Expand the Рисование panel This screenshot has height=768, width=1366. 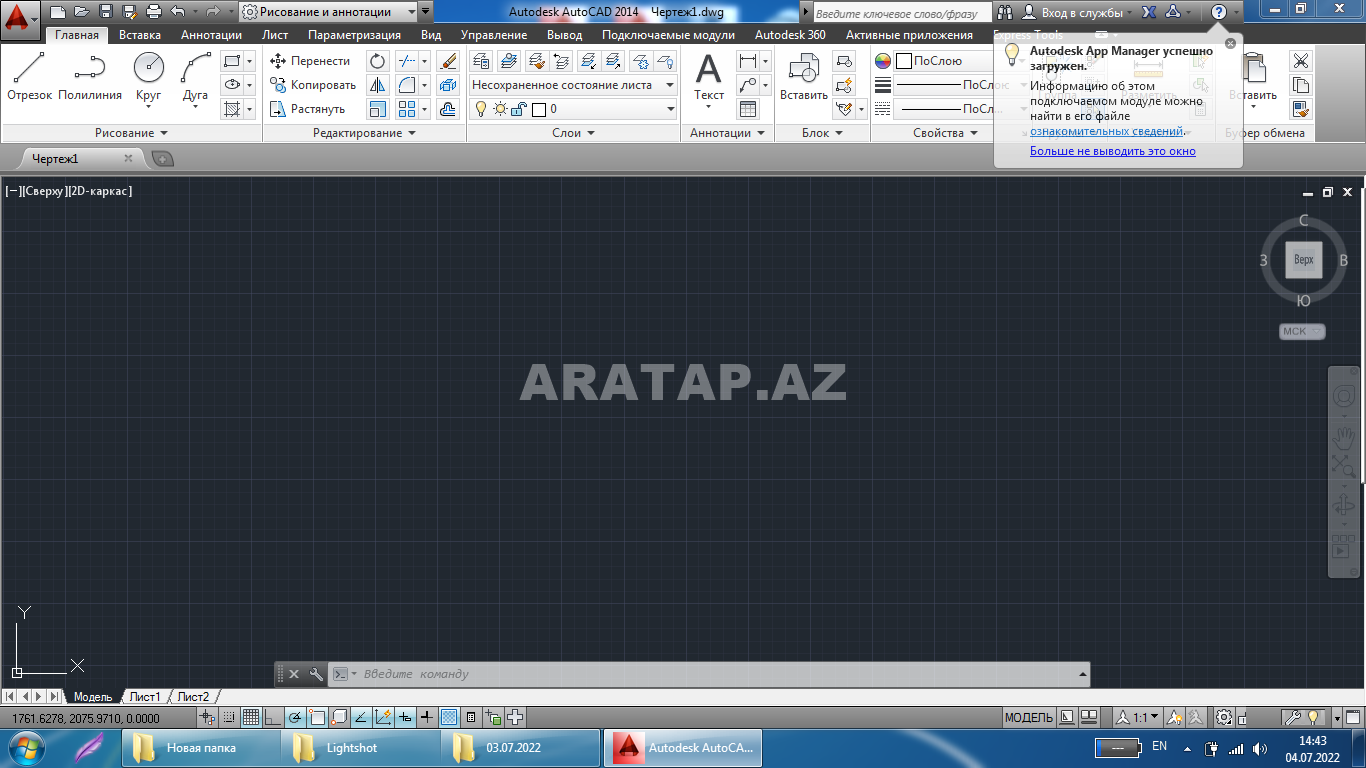click(131, 133)
